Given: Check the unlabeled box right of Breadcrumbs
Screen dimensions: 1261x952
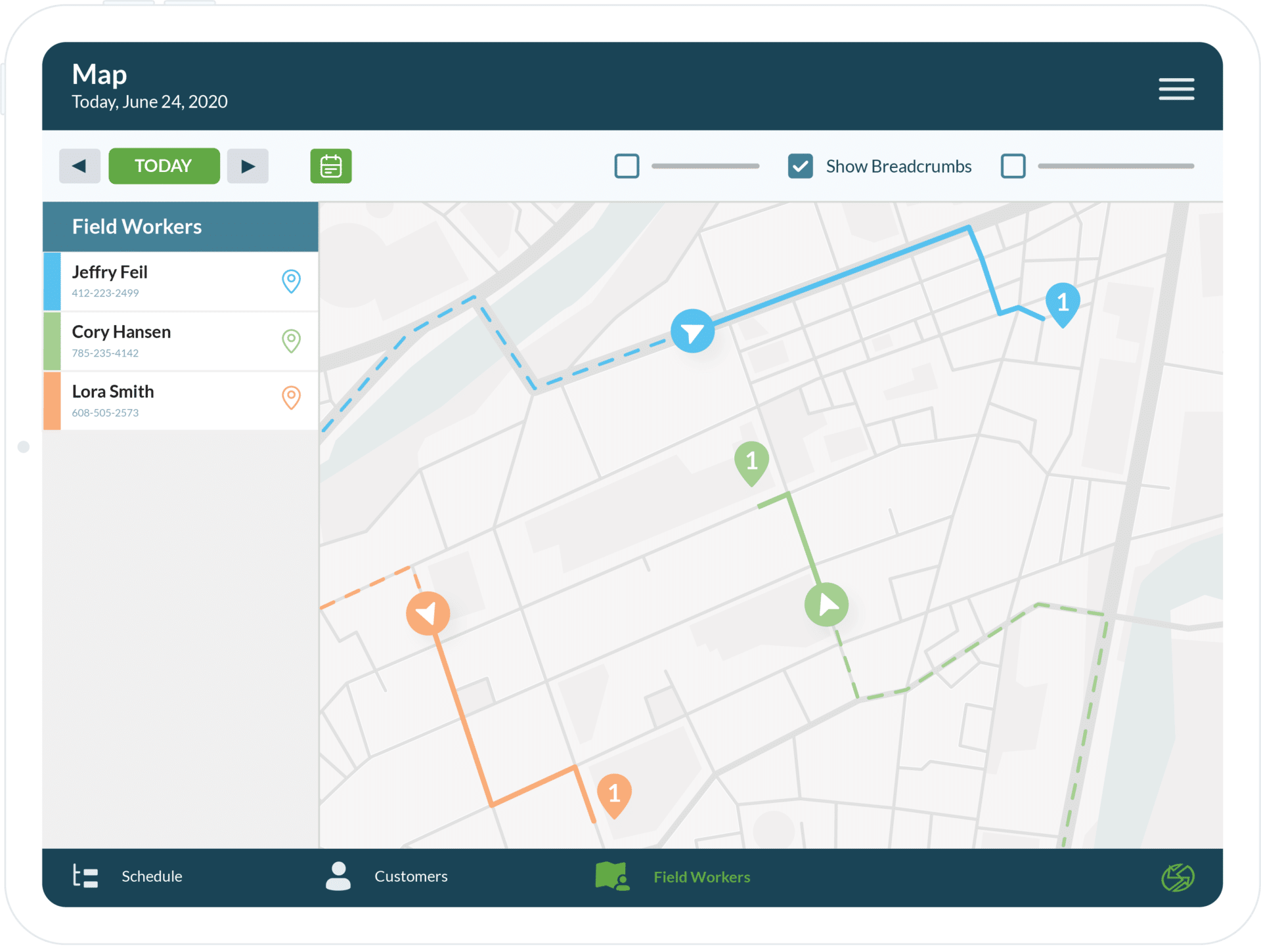Looking at the screenshot, I should (x=1013, y=166).
